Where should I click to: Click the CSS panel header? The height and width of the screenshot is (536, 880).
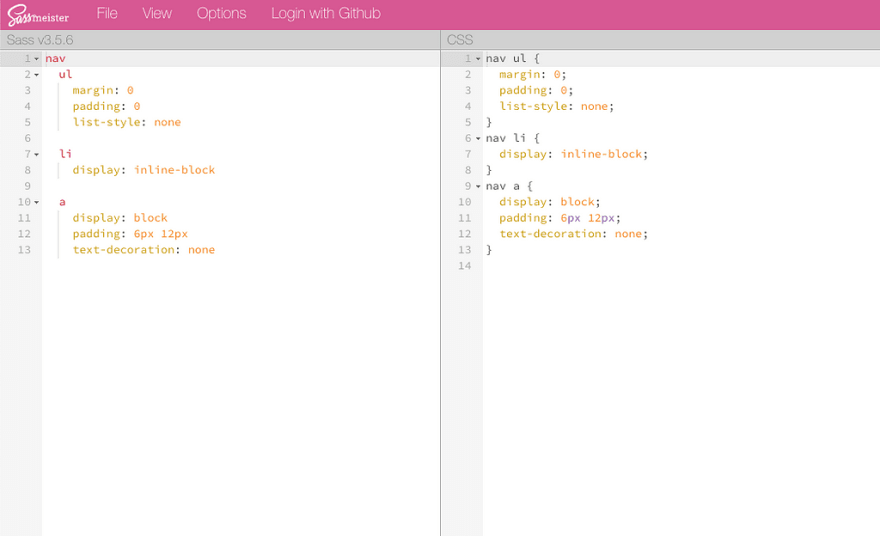click(x=661, y=40)
